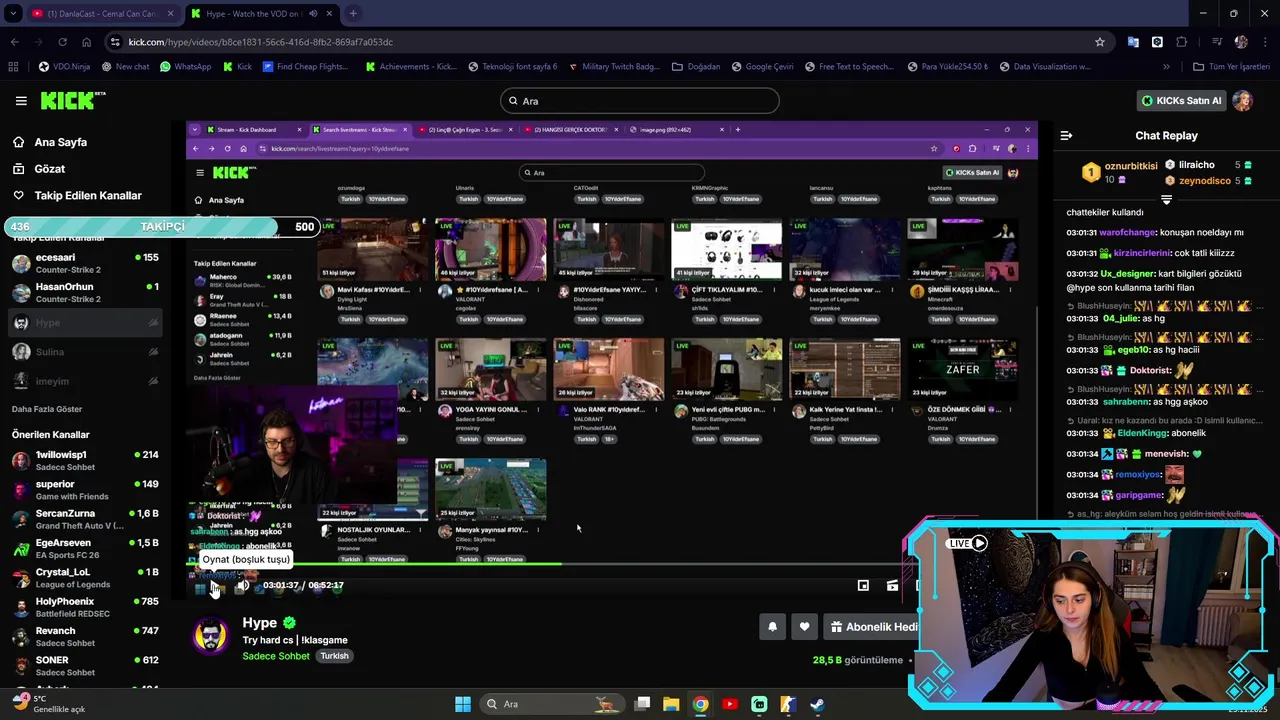Screen dimensions: 1280x720
Task: Open the Doğadan bookmarks folder
Action: point(696,67)
